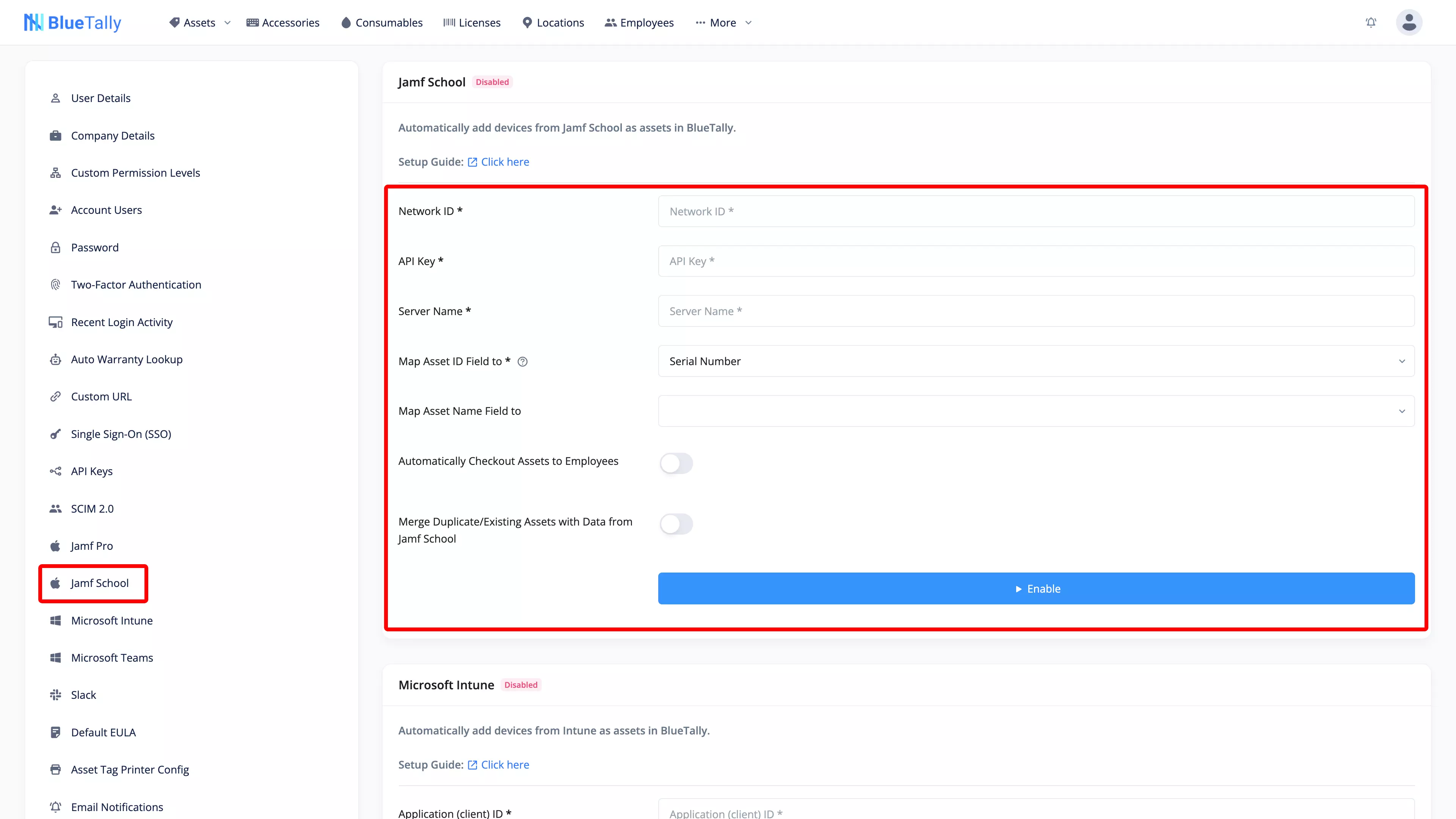
Task: Click the Account Users add-person icon
Action: [x=55, y=210]
